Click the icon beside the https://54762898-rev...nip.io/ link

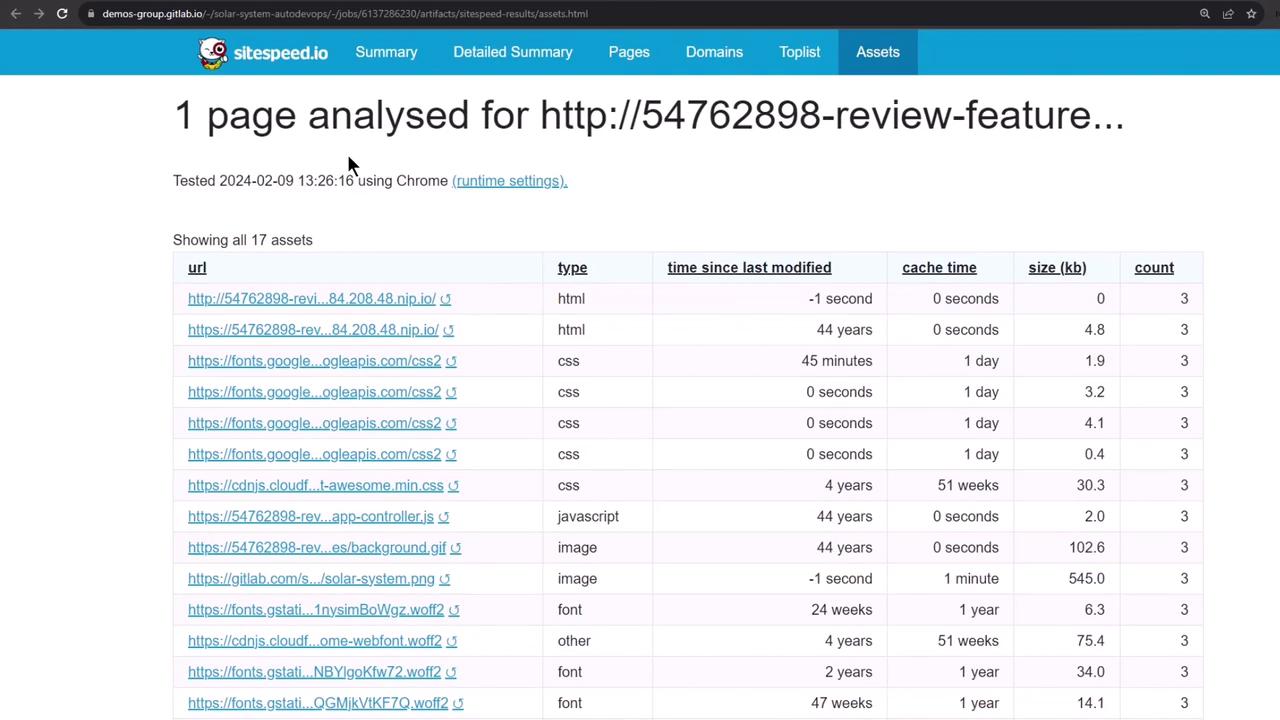coord(448,330)
